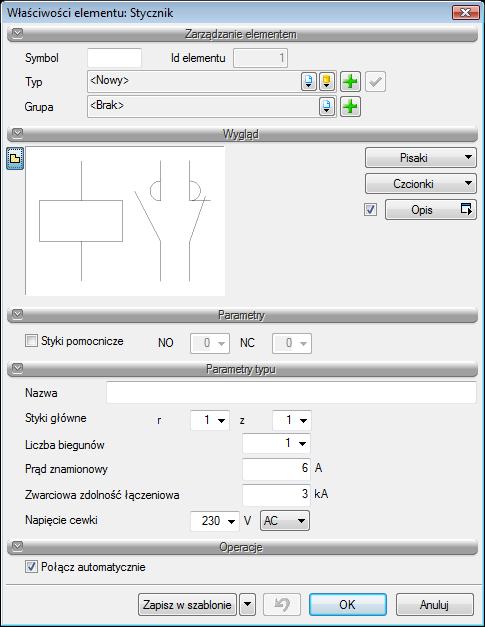
Task: Enable the Styki pomocnicze checkbox
Action: 31,341
